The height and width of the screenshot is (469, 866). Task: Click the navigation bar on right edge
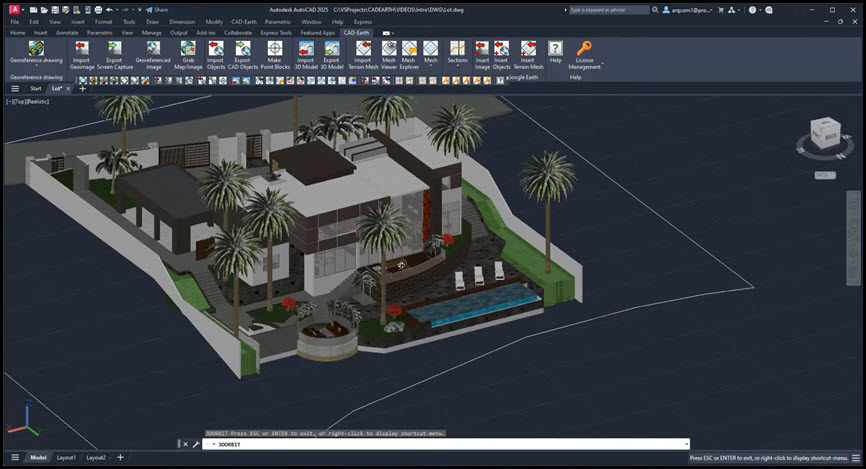tap(853, 238)
